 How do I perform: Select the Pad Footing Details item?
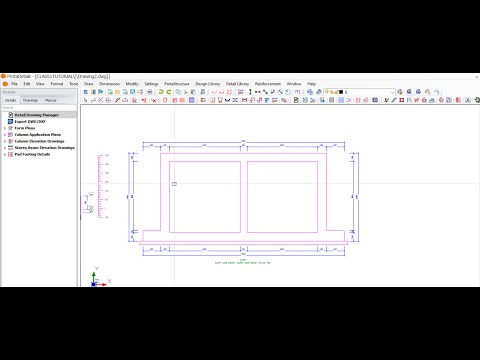tap(32, 154)
